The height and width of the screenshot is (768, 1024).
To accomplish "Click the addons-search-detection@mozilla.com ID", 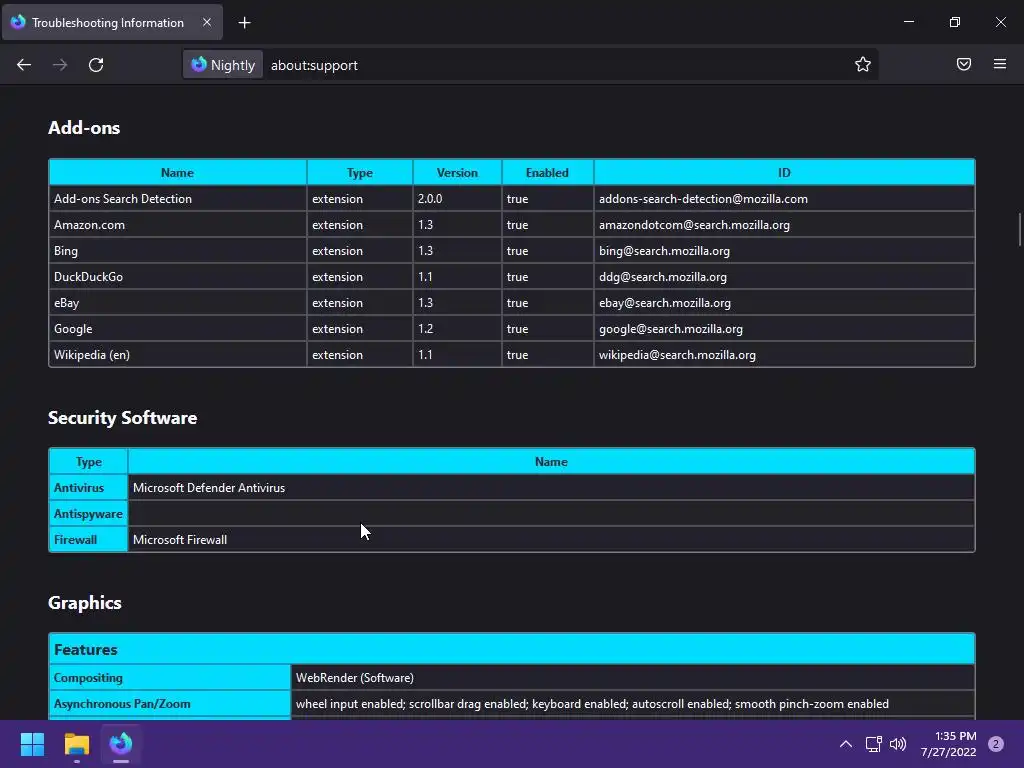I will (x=703, y=199).
